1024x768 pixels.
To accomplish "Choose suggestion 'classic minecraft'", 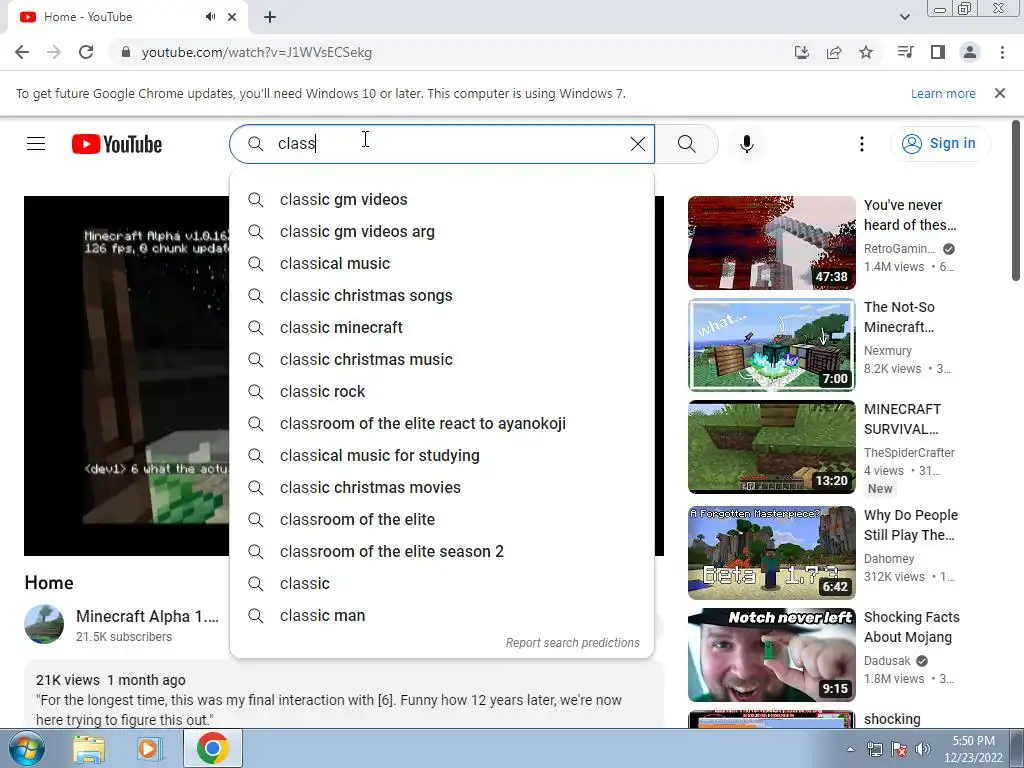I will click(x=442, y=327).
